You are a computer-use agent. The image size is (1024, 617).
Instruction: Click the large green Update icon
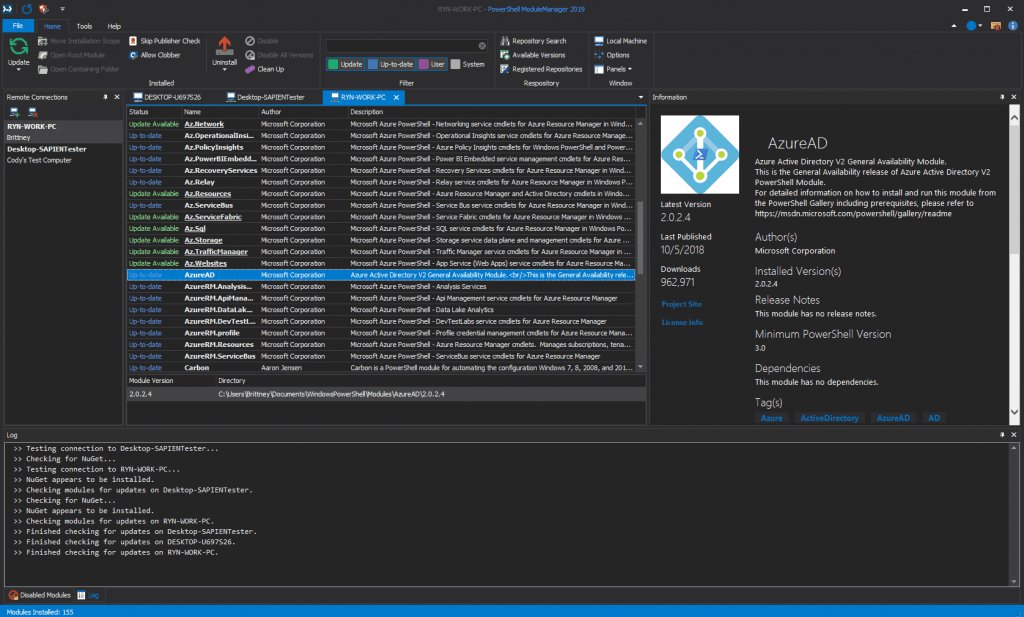pyautogui.click(x=18, y=46)
